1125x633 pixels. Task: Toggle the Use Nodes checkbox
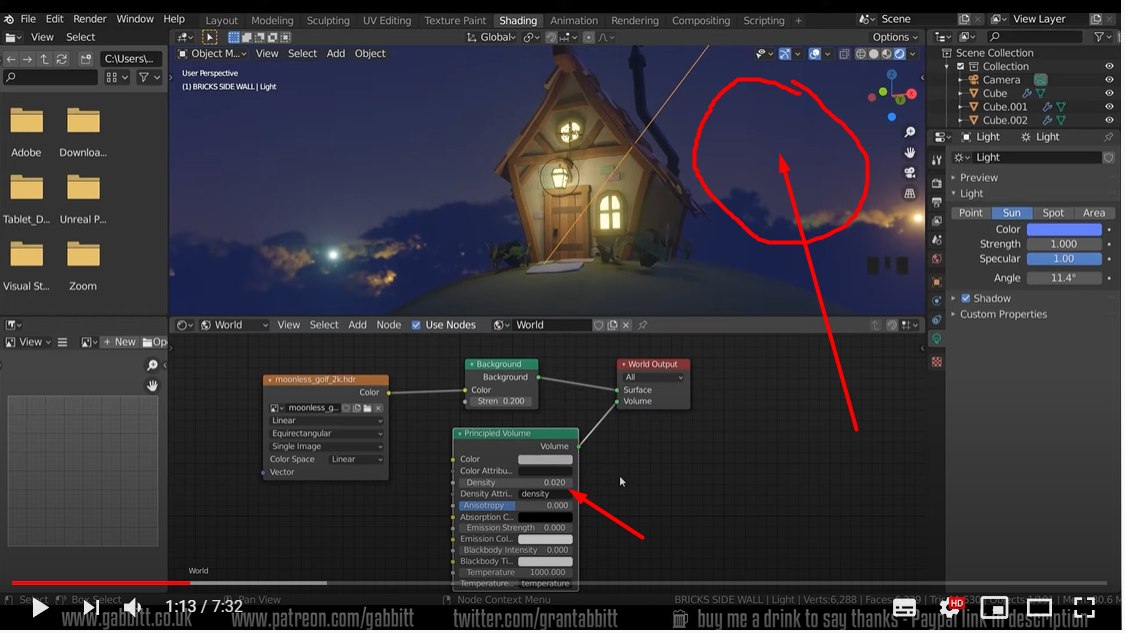coord(416,325)
